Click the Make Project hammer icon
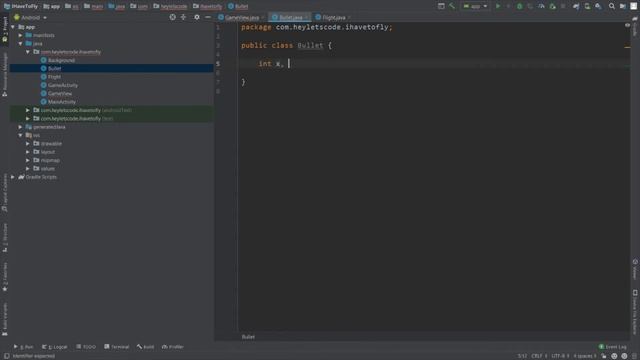This screenshot has width=640, height=360. click(452, 6)
